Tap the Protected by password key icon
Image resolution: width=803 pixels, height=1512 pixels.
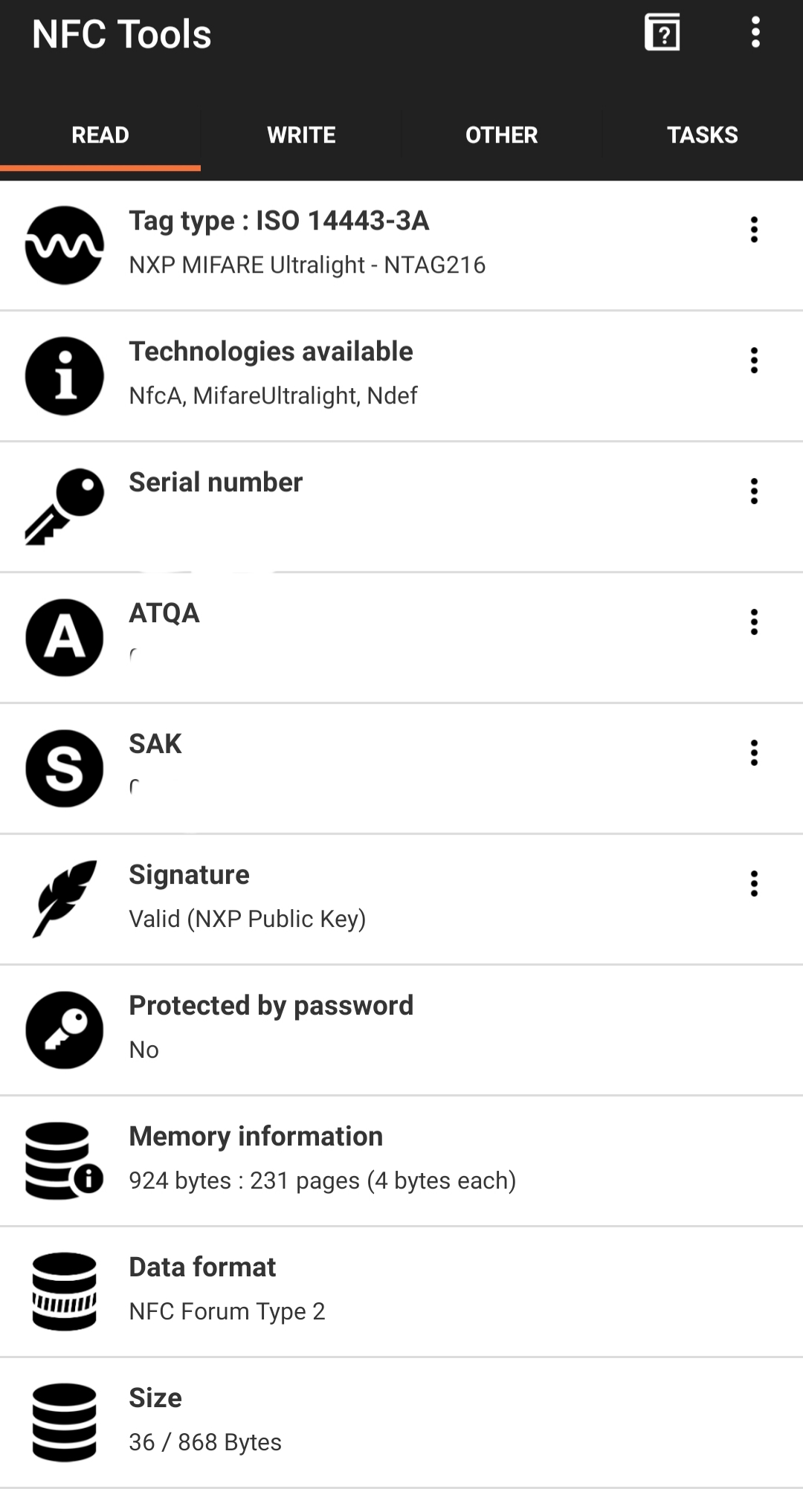click(65, 1030)
